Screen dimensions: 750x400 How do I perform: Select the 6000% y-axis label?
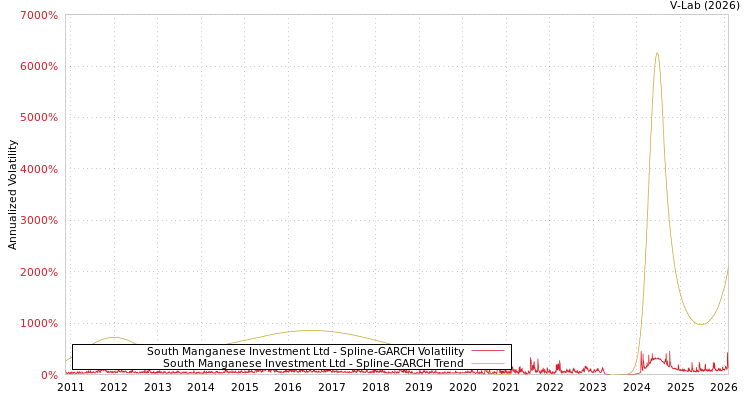coord(39,67)
